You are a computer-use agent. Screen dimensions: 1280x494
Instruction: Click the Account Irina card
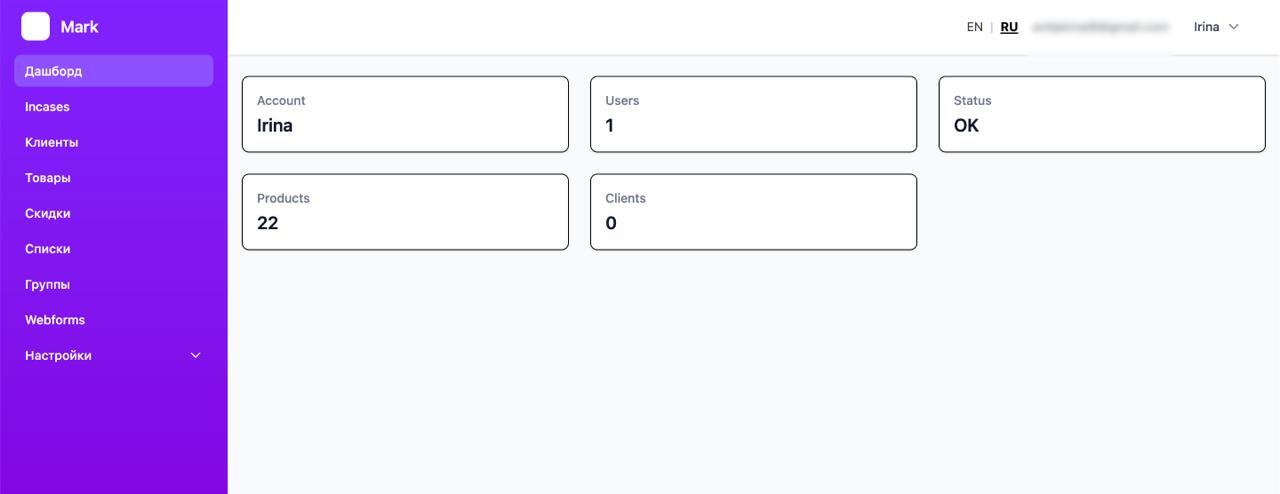405,114
